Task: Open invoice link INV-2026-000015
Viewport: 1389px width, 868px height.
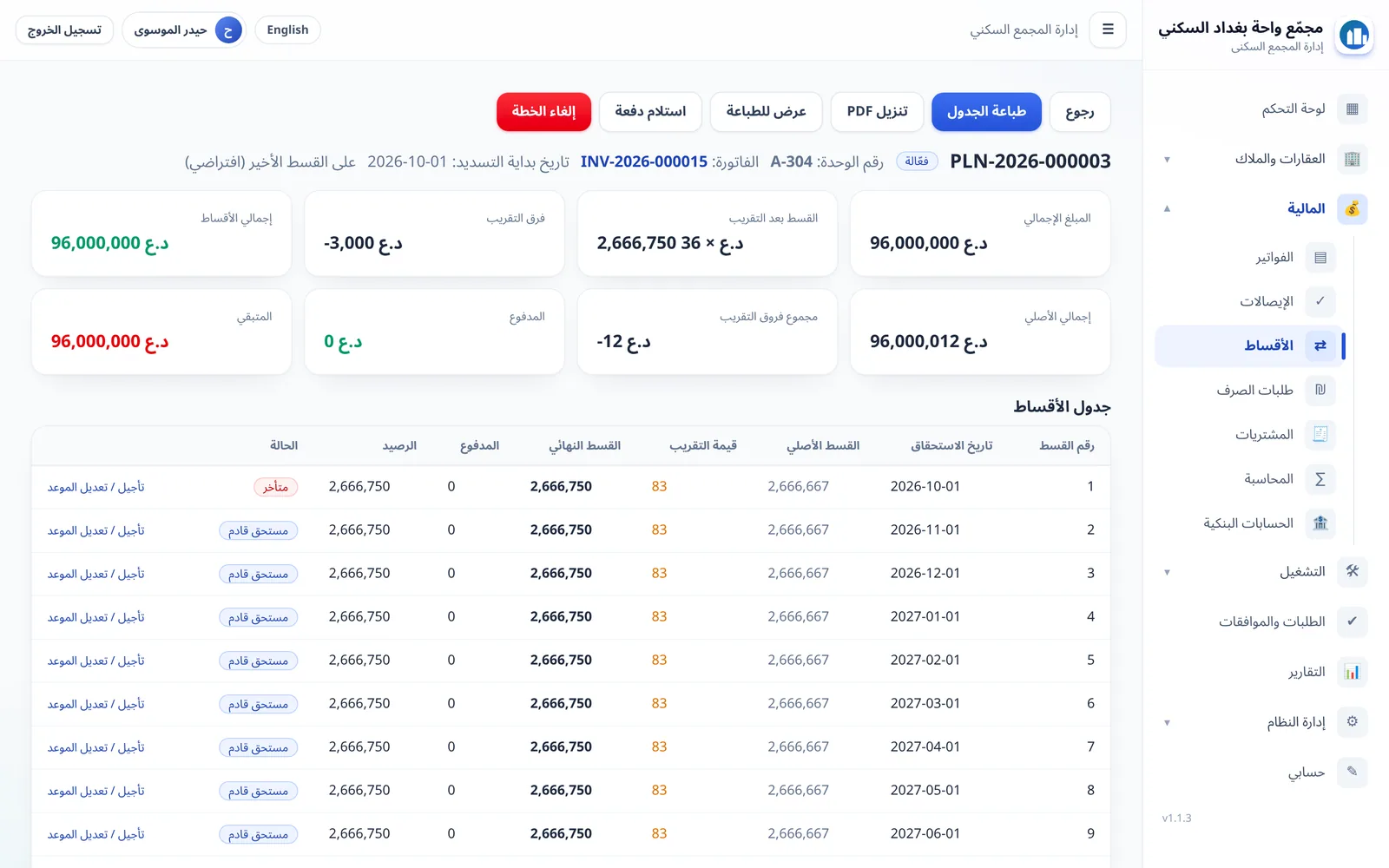Action: click(644, 161)
